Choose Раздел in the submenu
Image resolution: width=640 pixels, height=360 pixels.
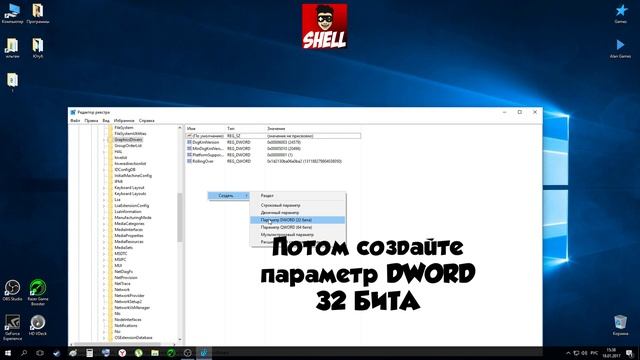point(298,196)
